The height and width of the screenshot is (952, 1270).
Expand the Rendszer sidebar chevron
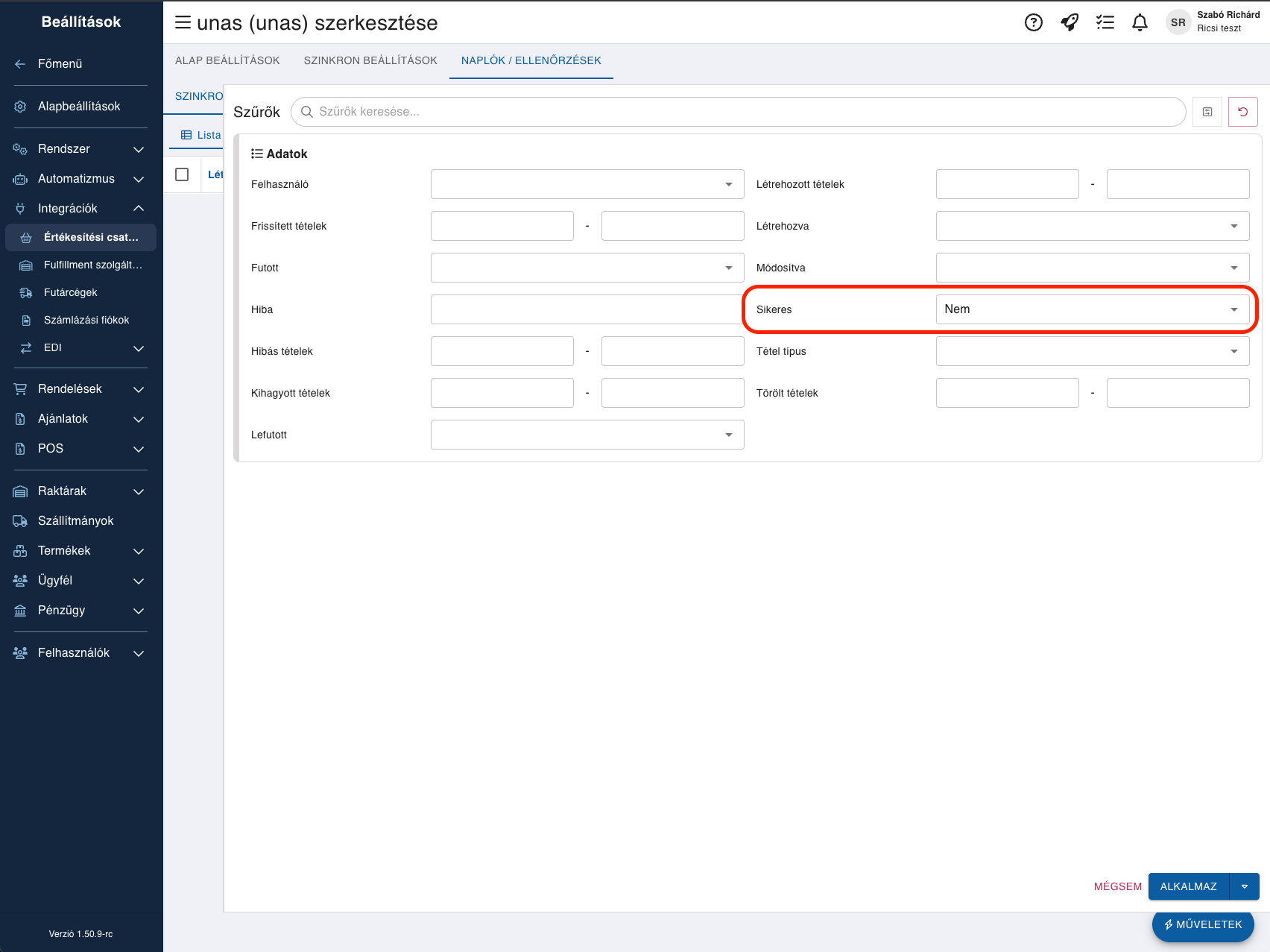[x=139, y=149]
